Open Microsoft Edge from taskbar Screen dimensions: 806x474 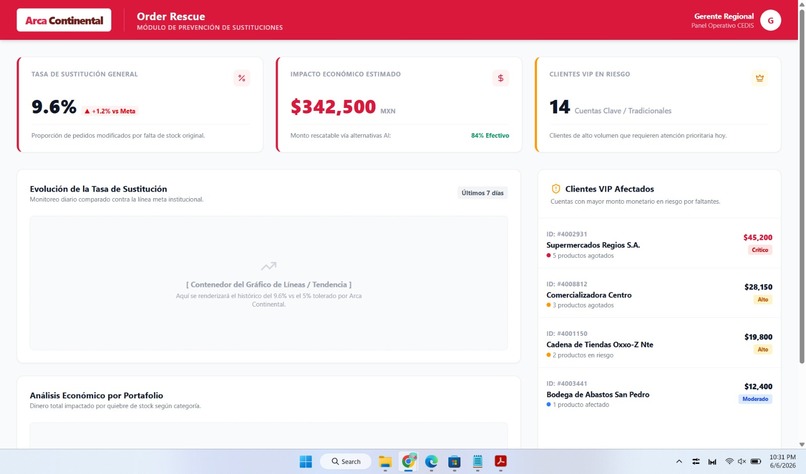tap(431, 462)
